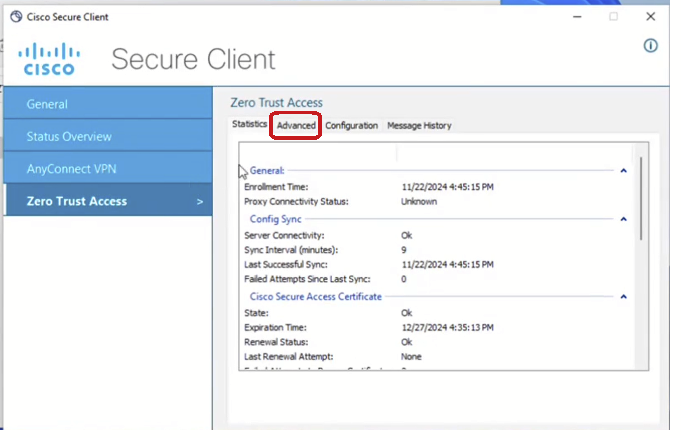This screenshot has width=681, height=438.
Task: Click the statistics panel vertical scrollbar
Action: point(641,199)
